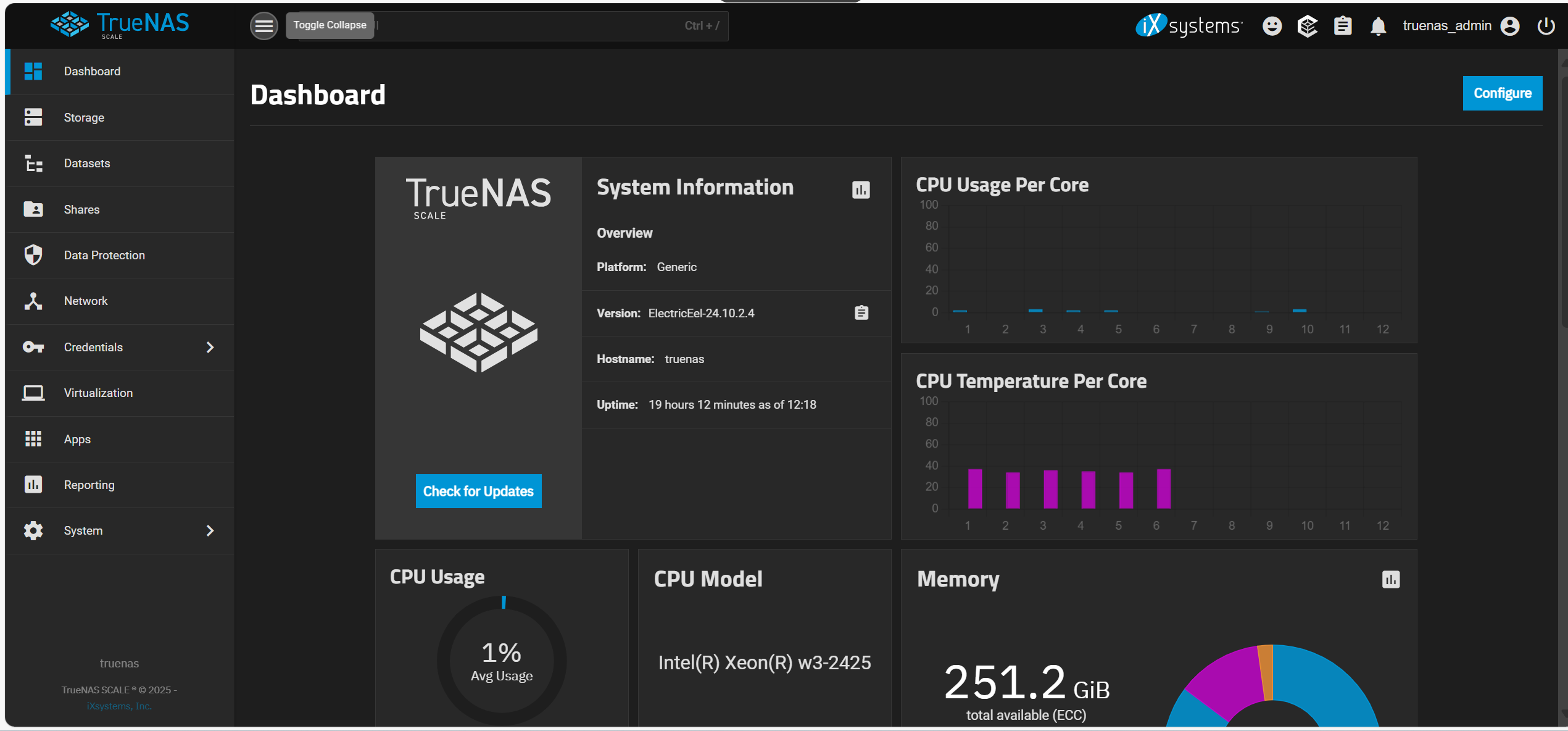Follow the iXsystems, Inc. link
This screenshot has width=1568, height=731.
point(119,706)
